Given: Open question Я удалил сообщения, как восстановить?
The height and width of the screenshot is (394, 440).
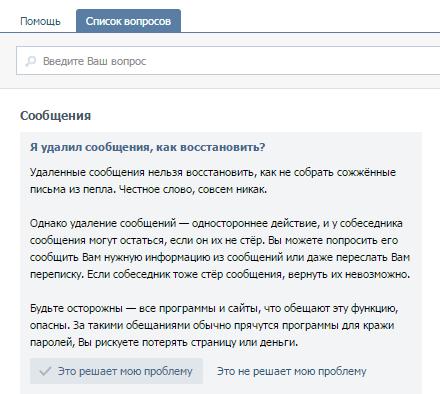Looking at the screenshot, I should pyautogui.click(x=147, y=147).
